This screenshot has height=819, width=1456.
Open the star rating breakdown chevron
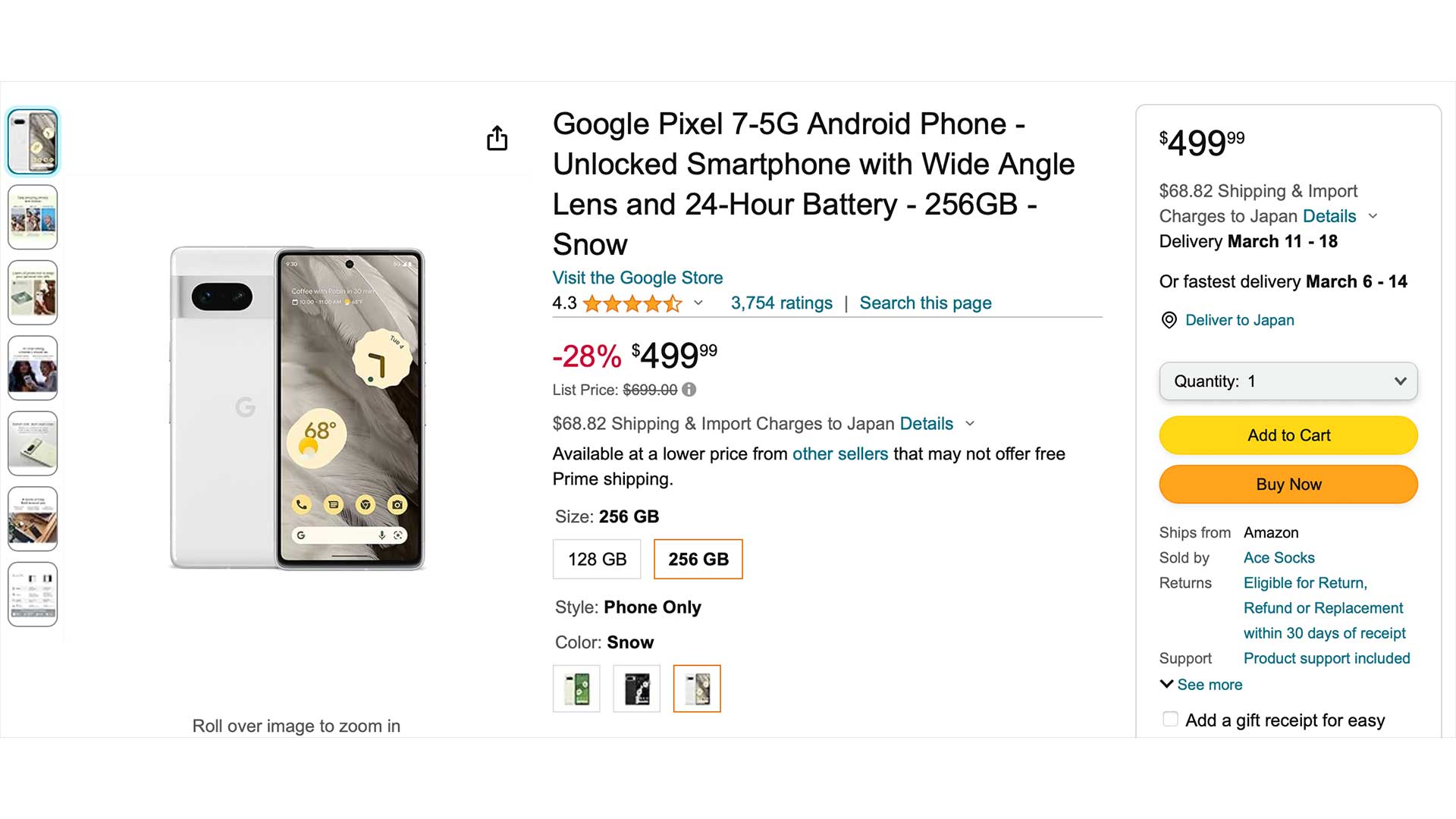pyautogui.click(x=698, y=303)
